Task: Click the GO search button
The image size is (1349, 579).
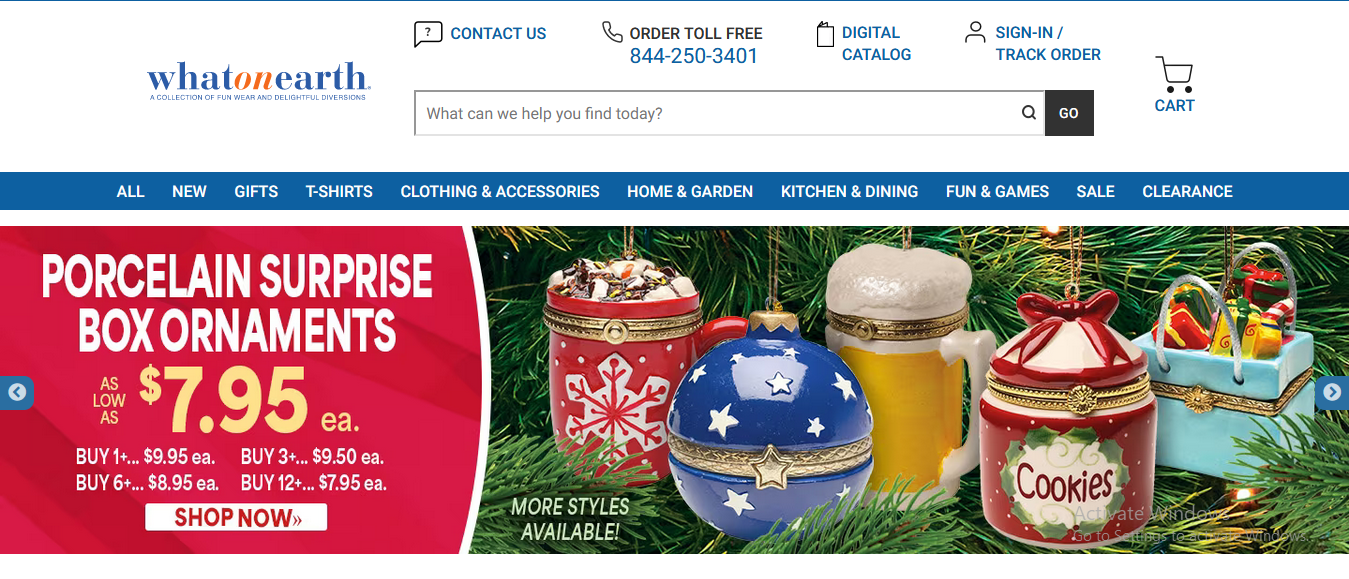Action: (1069, 113)
